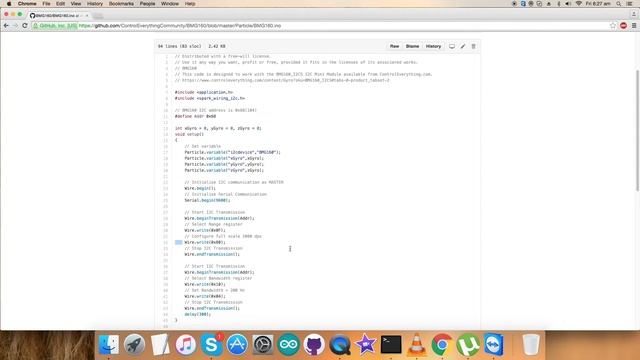Open the Window menu
This screenshot has height=360, width=640.
click(170, 4)
